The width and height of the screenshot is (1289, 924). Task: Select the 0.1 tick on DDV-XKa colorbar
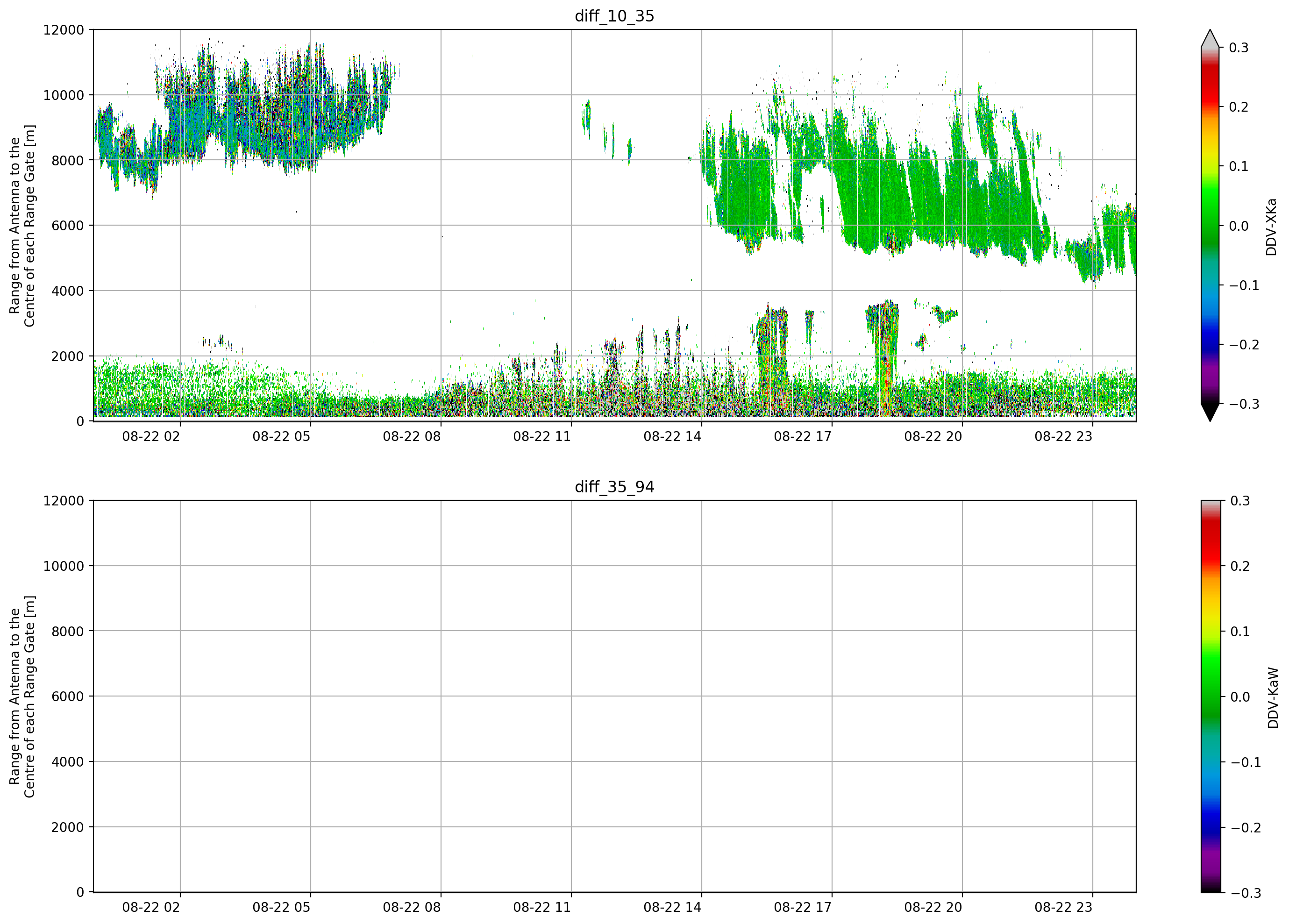1239,166
